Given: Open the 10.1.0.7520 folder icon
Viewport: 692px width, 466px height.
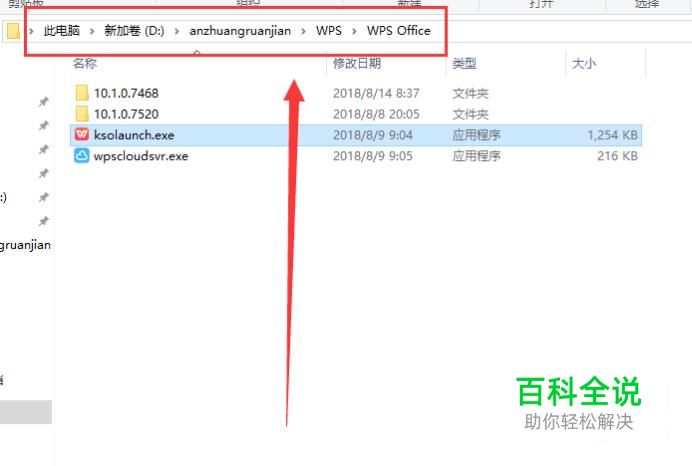Looking at the screenshot, I should click(x=82, y=113).
